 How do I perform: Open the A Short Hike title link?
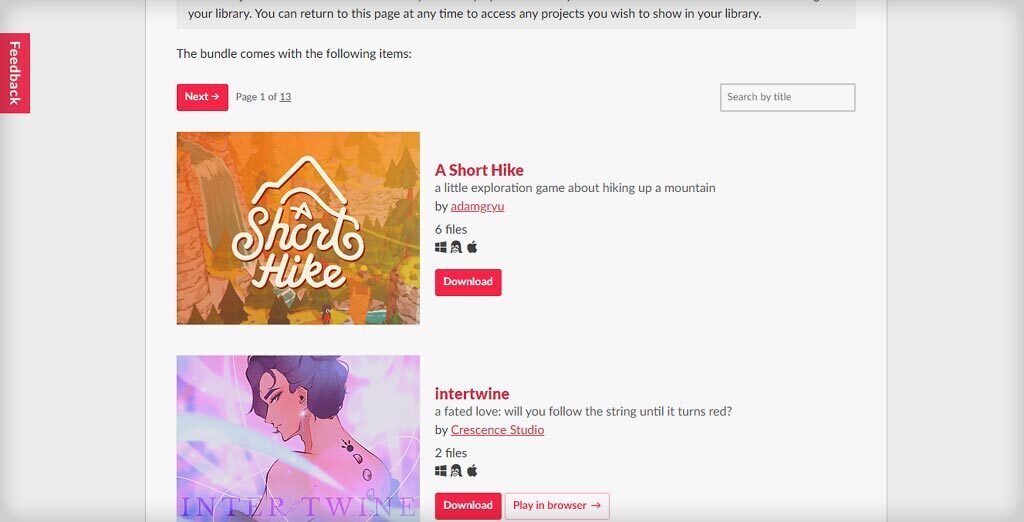pos(479,170)
